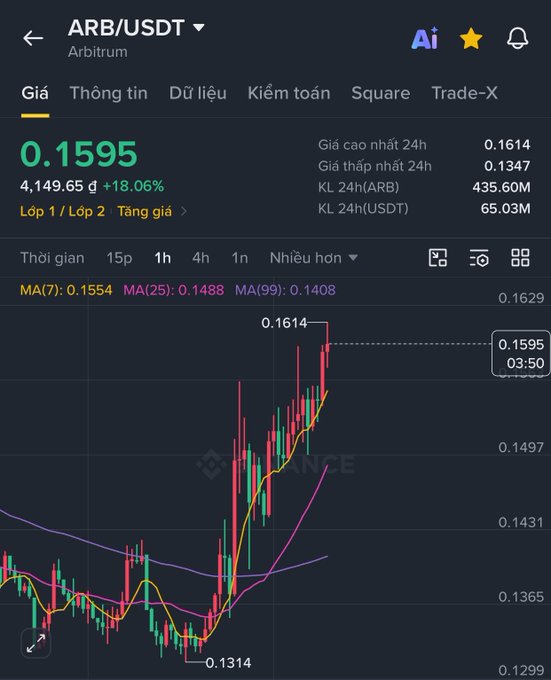Switch to the Thông tin tab
Screen dimensions: 551x680
tap(108, 93)
